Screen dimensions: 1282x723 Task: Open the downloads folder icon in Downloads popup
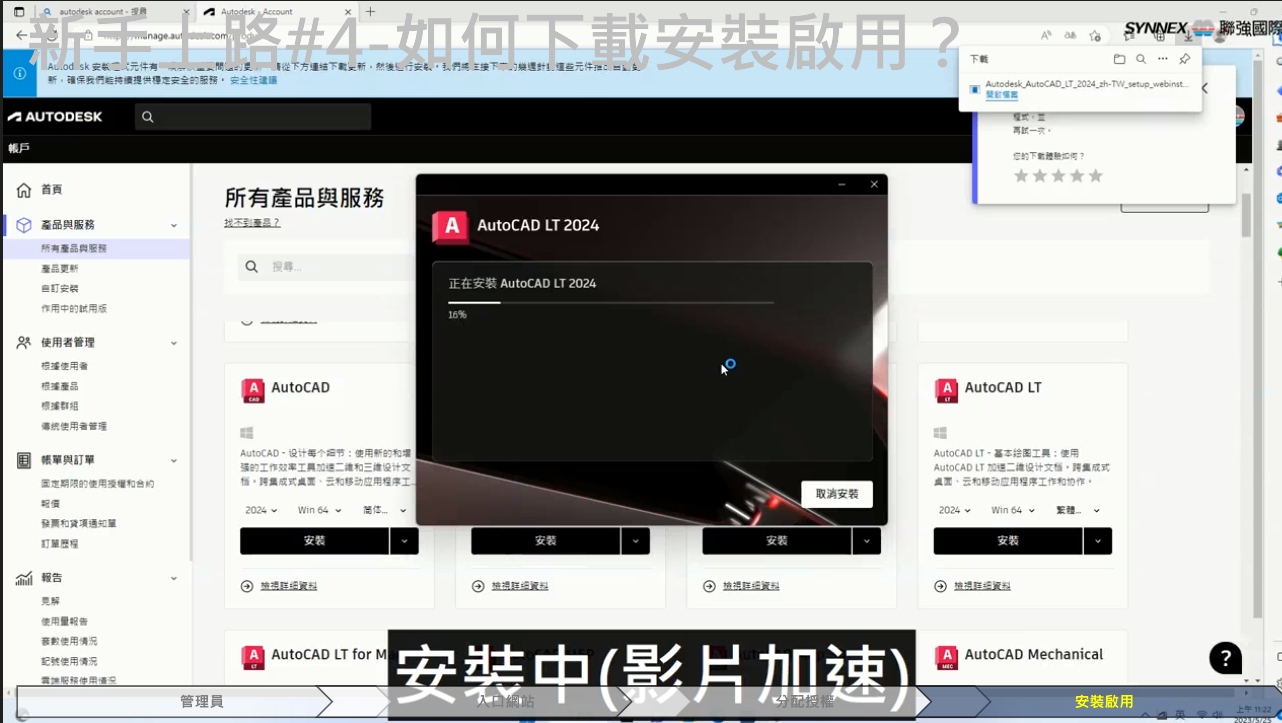[x=1119, y=59]
